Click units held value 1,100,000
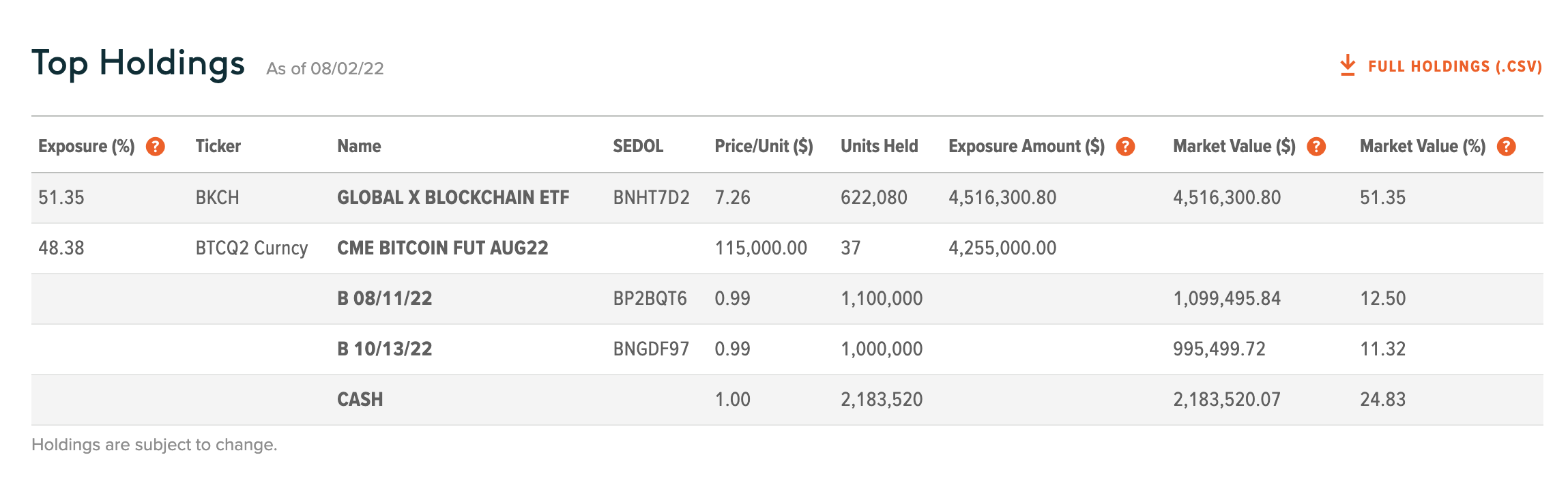1568x483 pixels. [x=882, y=299]
